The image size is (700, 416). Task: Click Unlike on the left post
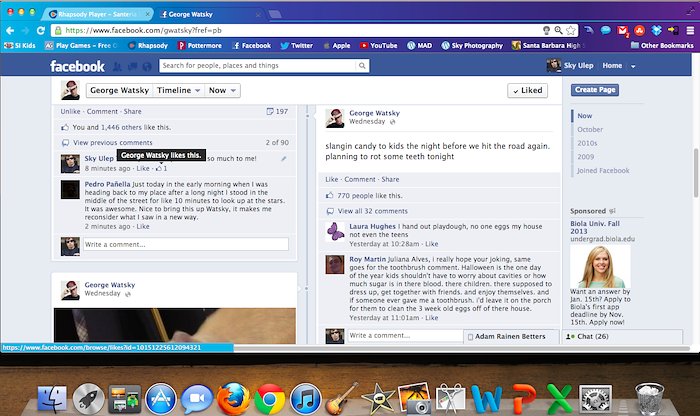coord(71,112)
